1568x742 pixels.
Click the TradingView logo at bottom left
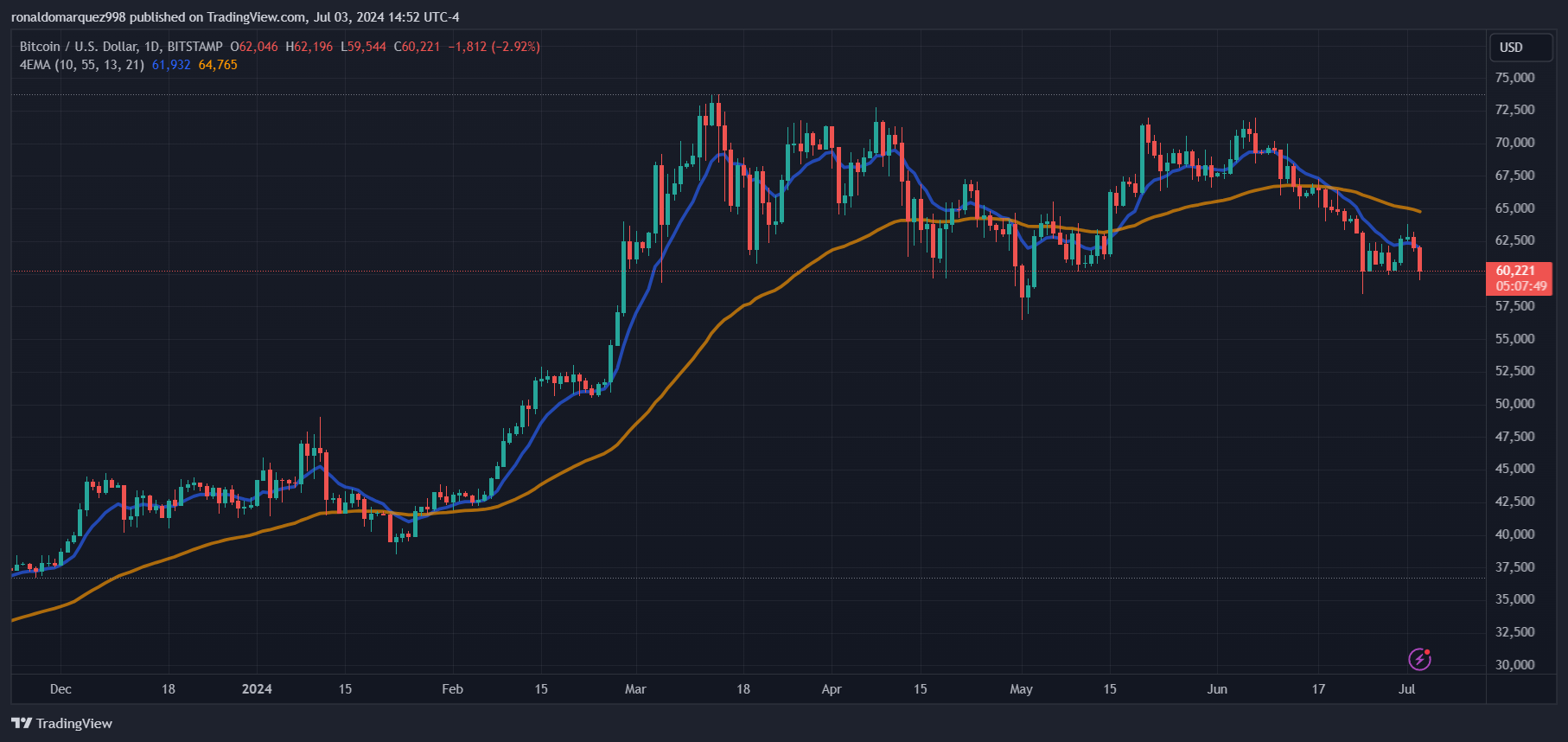(x=61, y=723)
